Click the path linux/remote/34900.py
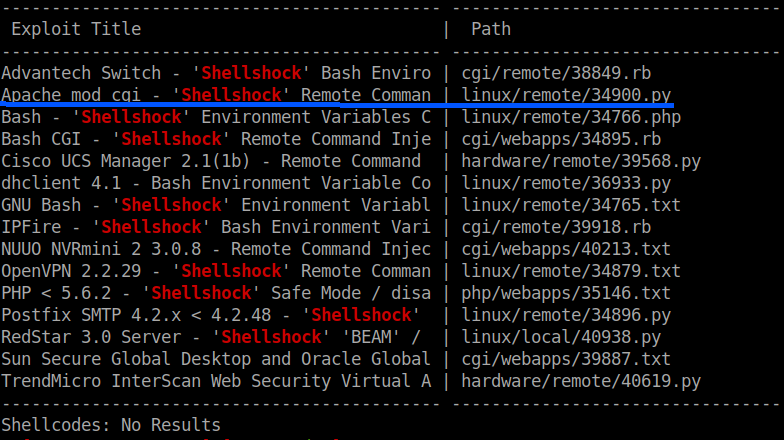Screen dimensions: 784x440 tap(566, 95)
